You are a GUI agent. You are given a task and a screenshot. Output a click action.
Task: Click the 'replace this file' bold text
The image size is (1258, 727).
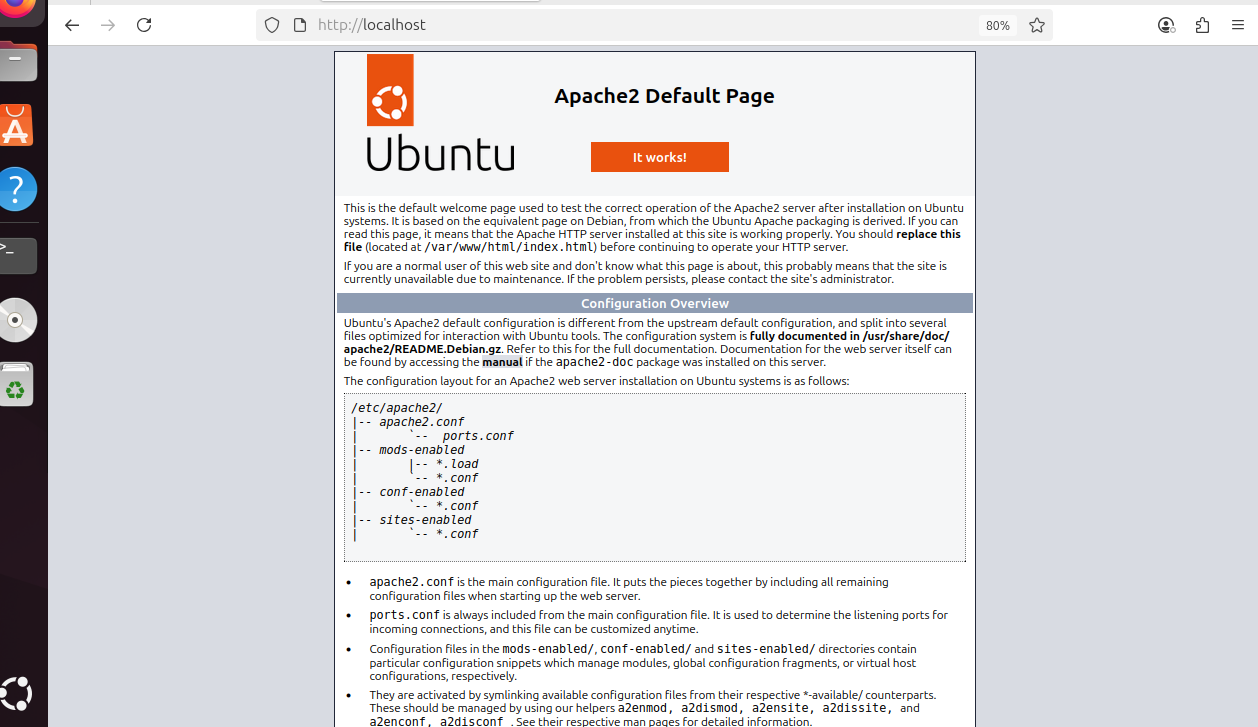click(651, 240)
